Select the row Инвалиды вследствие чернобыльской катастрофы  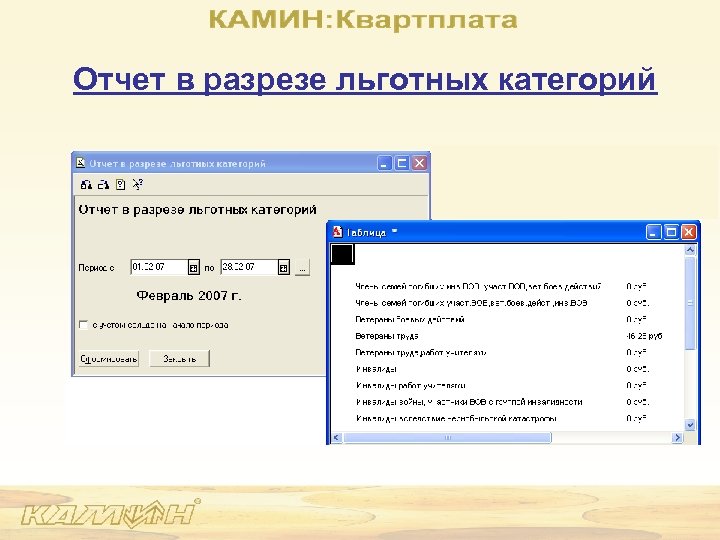pos(456,419)
